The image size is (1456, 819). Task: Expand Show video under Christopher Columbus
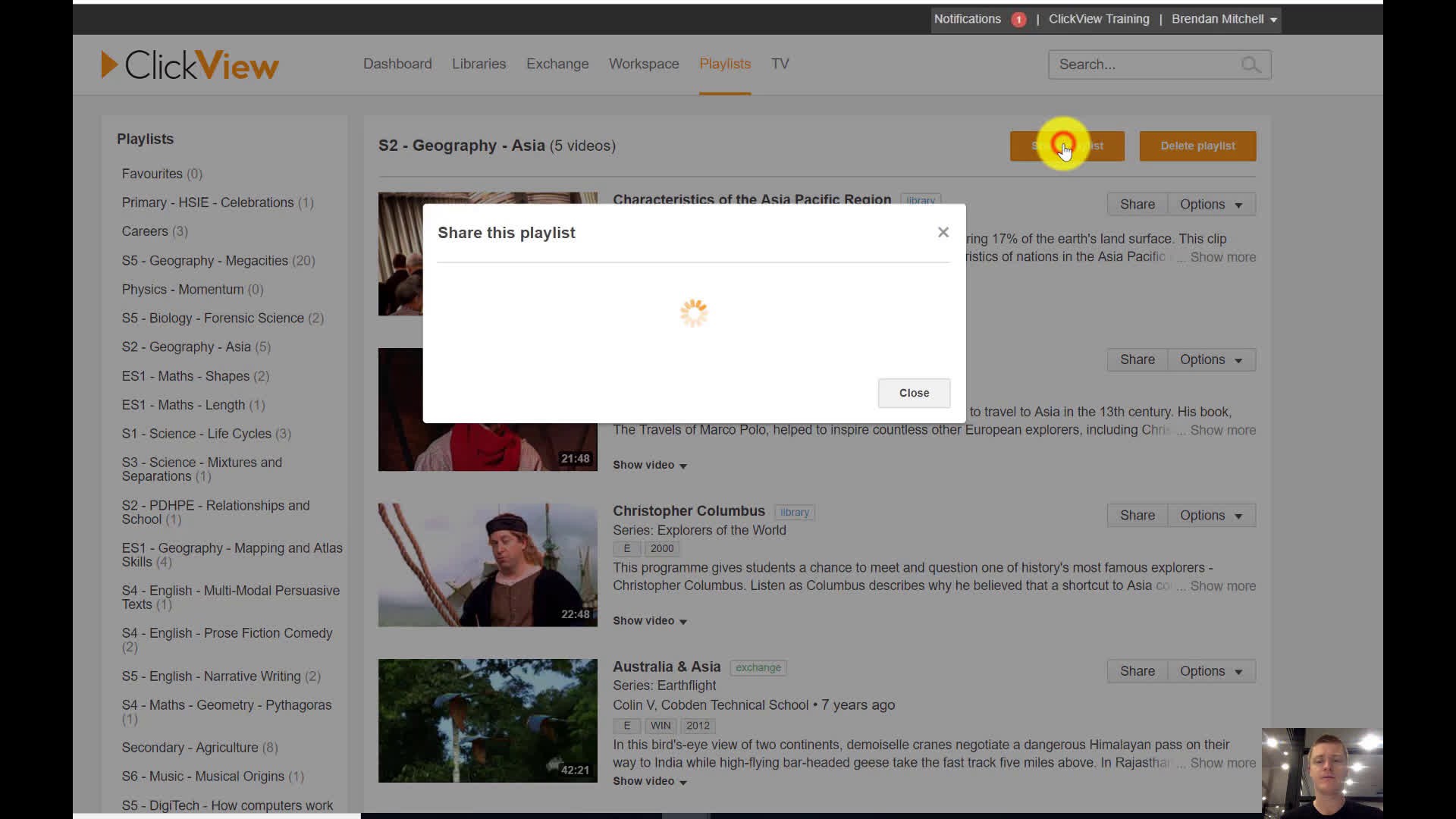pos(650,620)
